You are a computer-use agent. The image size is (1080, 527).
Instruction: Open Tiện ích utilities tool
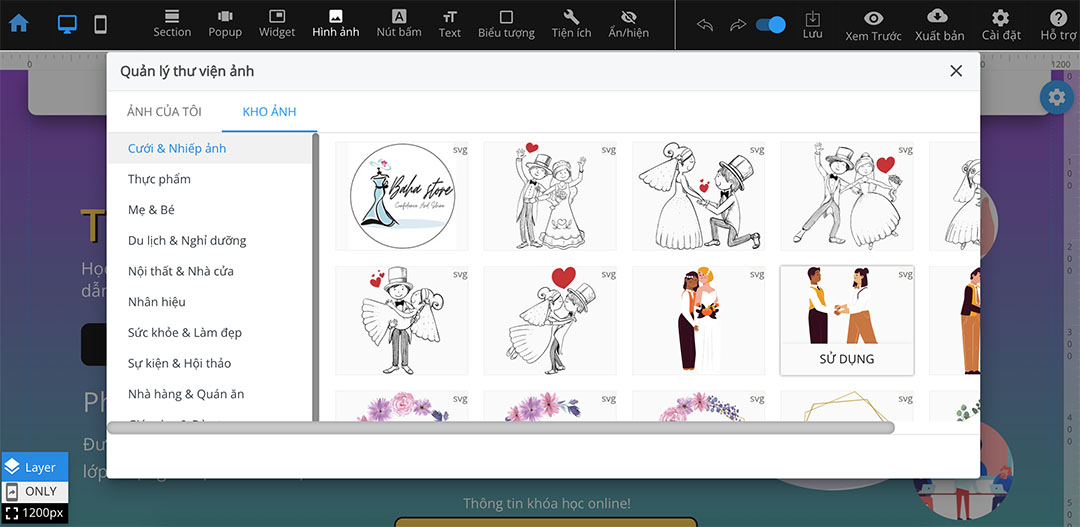[x=571, y=24]
